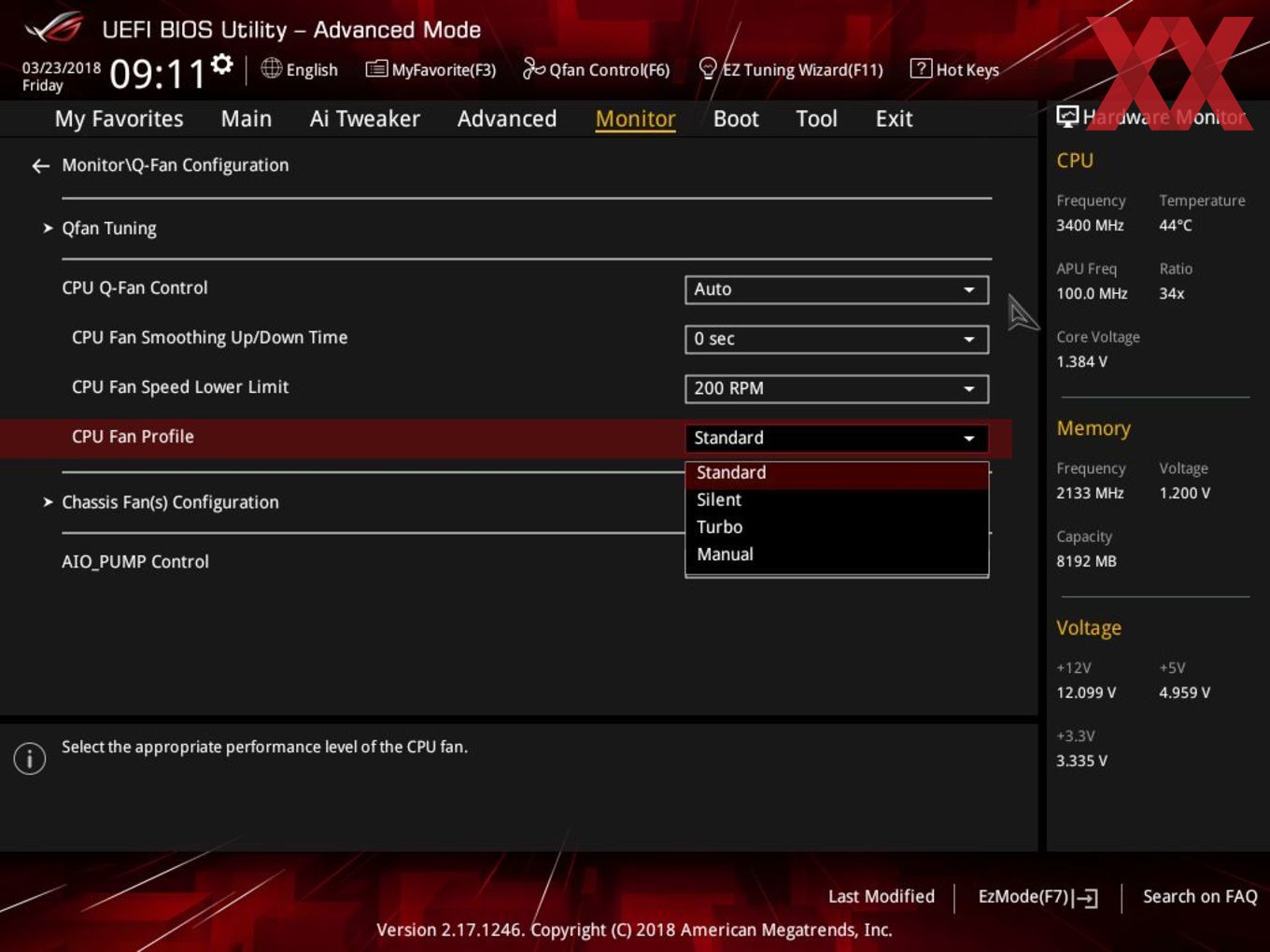The image size is (1270, 952).
Task: Click the APU Freq value 100.0 MHz
Action: [x=1092, y=294]
